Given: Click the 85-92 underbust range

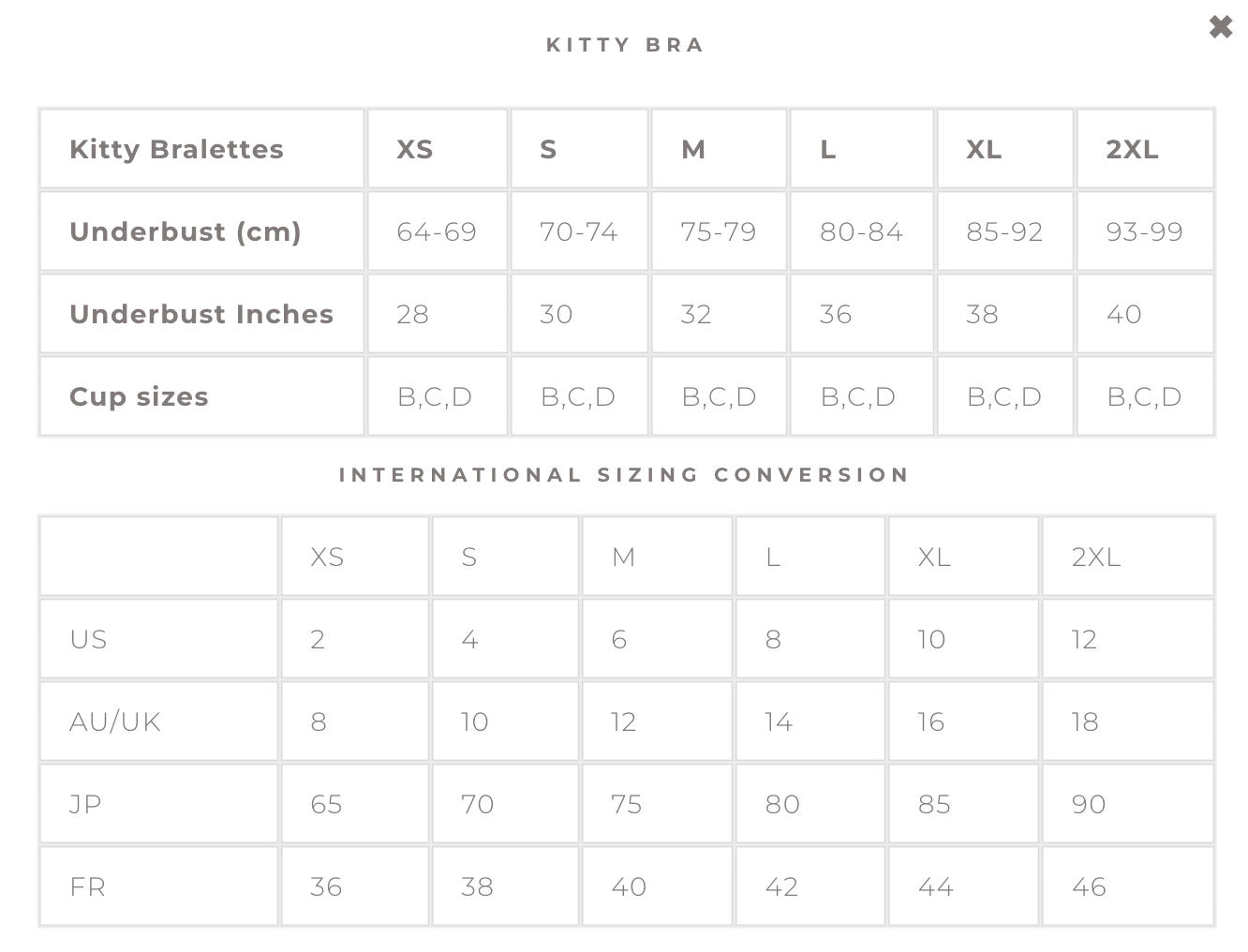Looking at the screenshot, I should tap(1004, 231).
